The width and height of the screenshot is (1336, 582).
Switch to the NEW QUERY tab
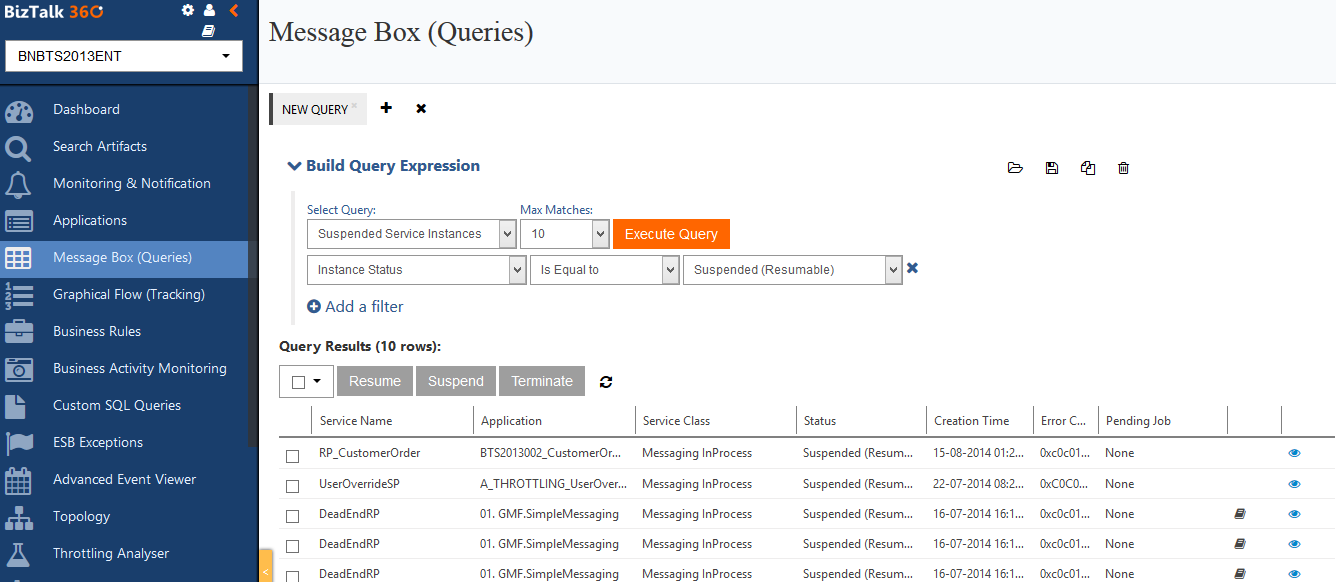coord(314,110)
